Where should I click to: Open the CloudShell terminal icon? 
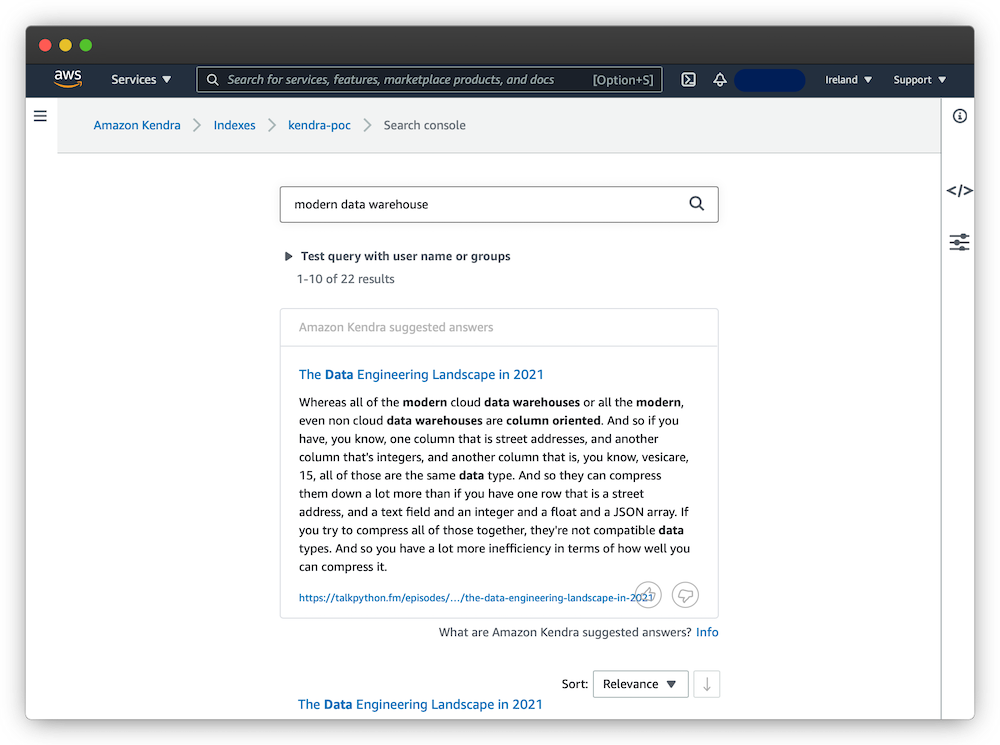688,80
